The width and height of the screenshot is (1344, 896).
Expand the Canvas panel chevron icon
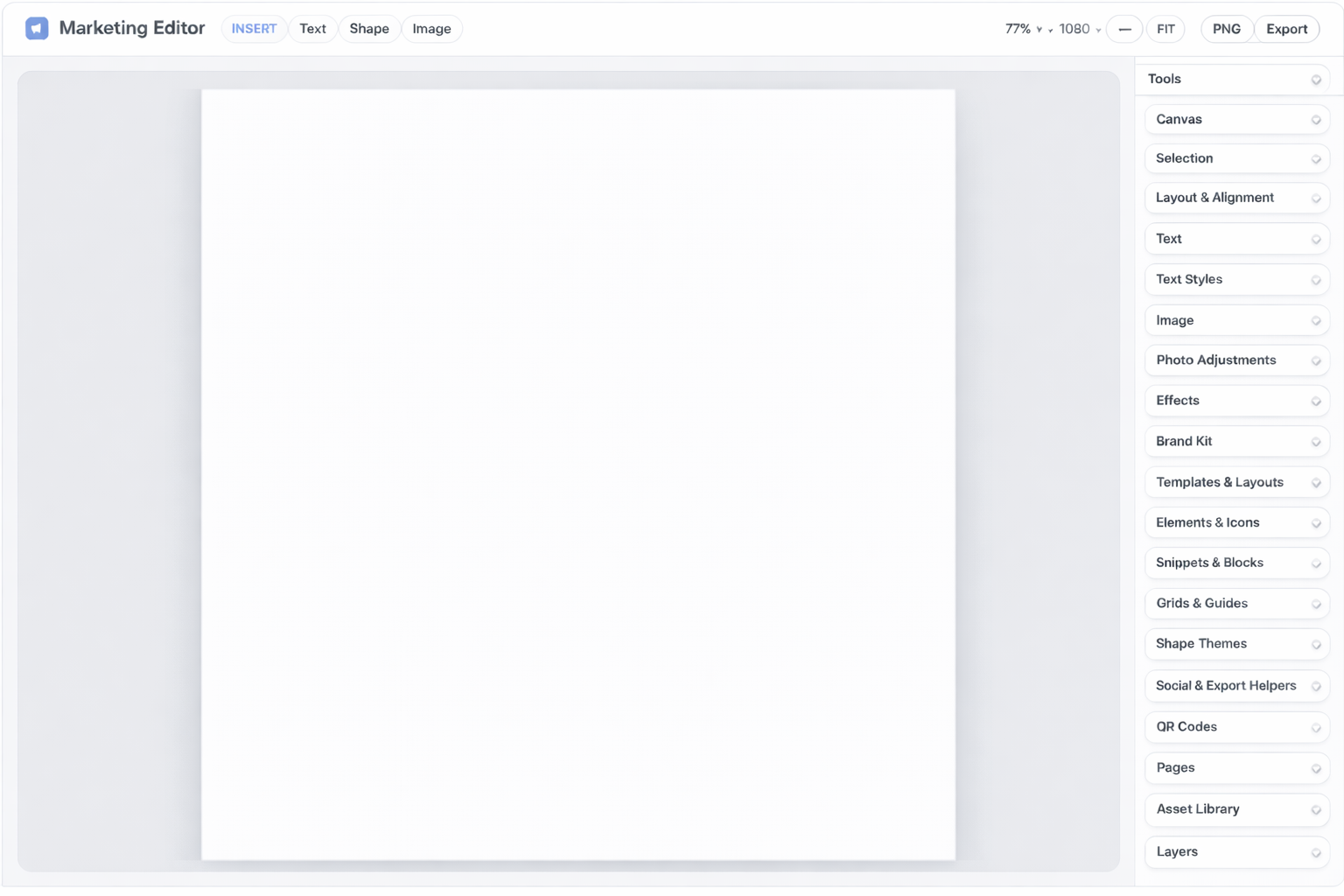point(1315,120)
